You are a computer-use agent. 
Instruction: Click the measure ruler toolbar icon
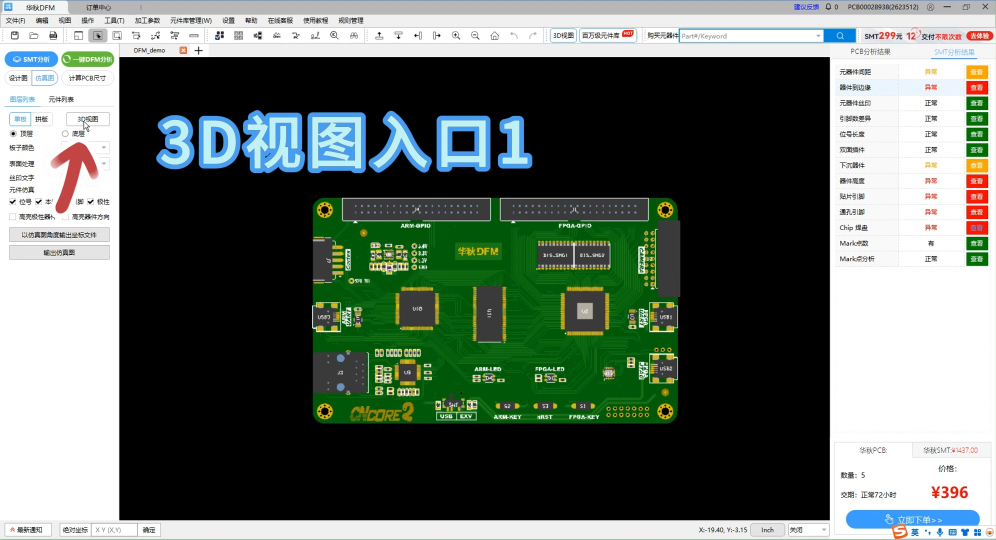tap(194, 36)
